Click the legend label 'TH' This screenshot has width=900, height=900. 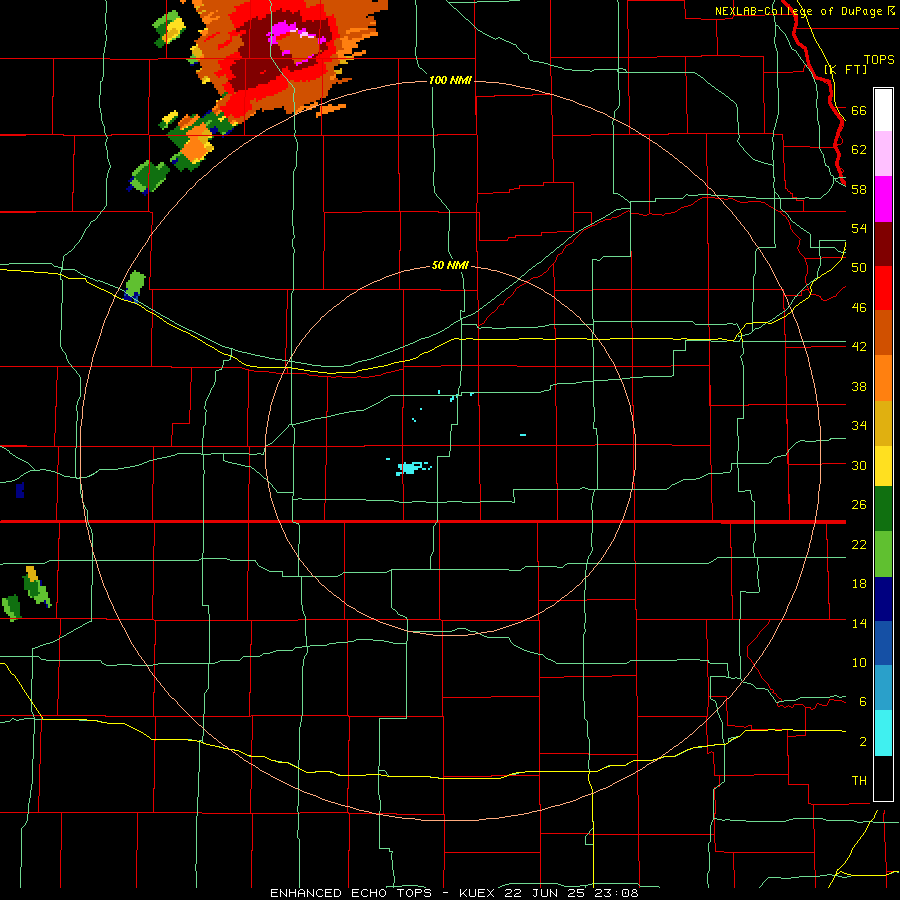tap(859, 781)
